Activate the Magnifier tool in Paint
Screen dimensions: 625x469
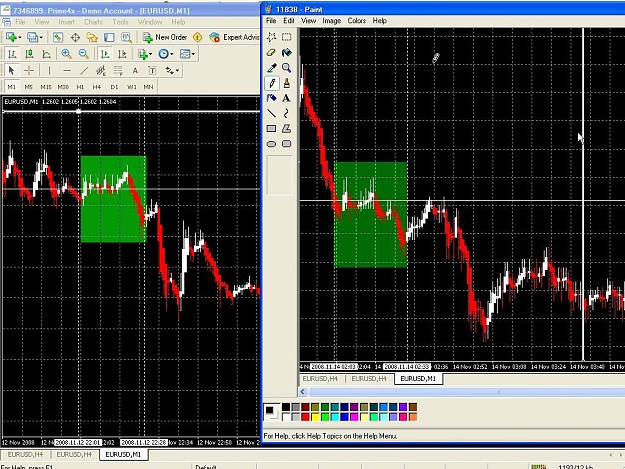287,68
